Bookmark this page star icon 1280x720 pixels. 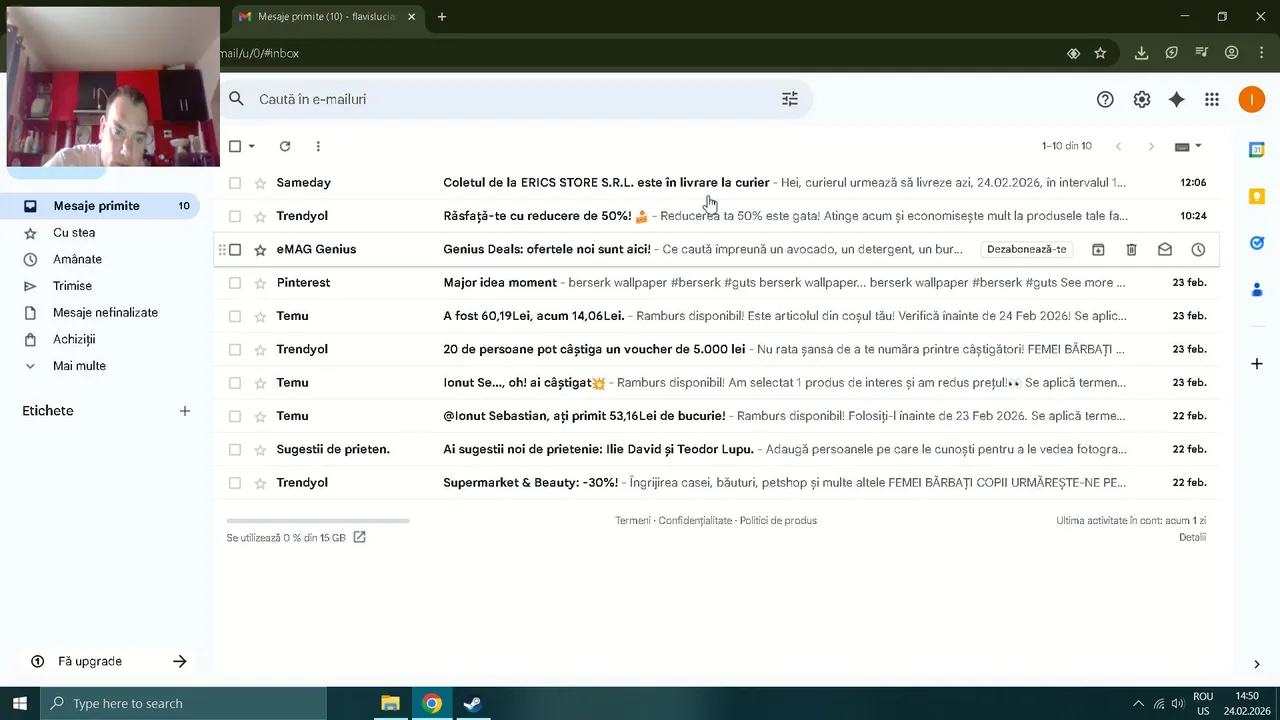pos(1100,53)
